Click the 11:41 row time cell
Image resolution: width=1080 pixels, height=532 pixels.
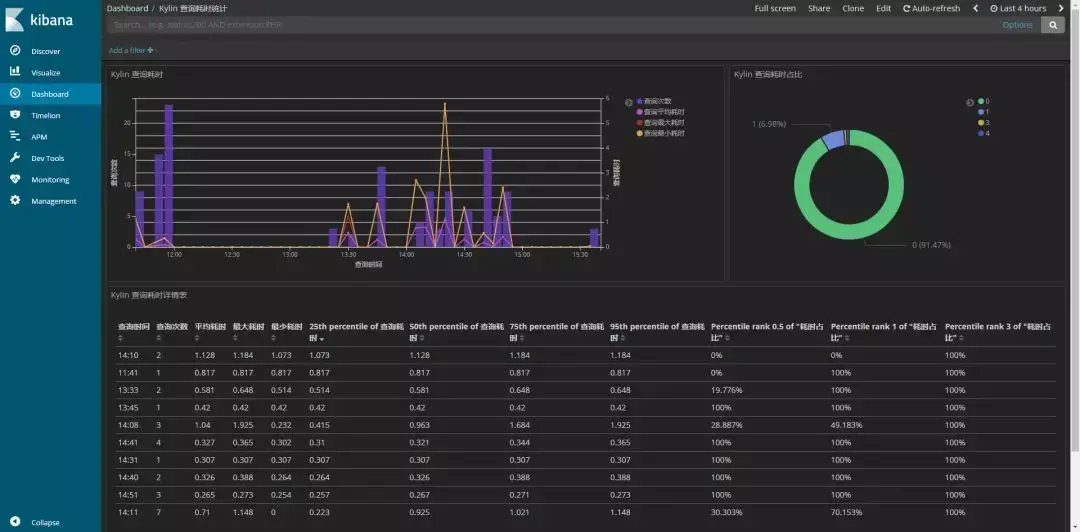[127, 373]
